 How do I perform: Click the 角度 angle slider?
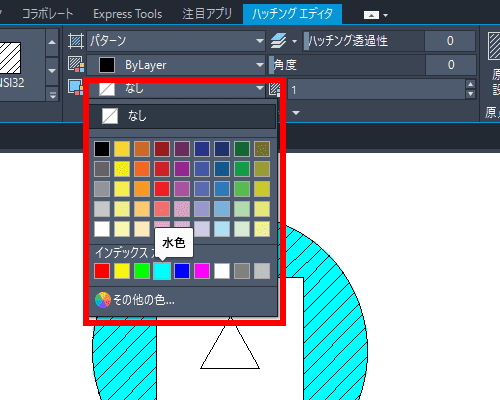point(347,65)
